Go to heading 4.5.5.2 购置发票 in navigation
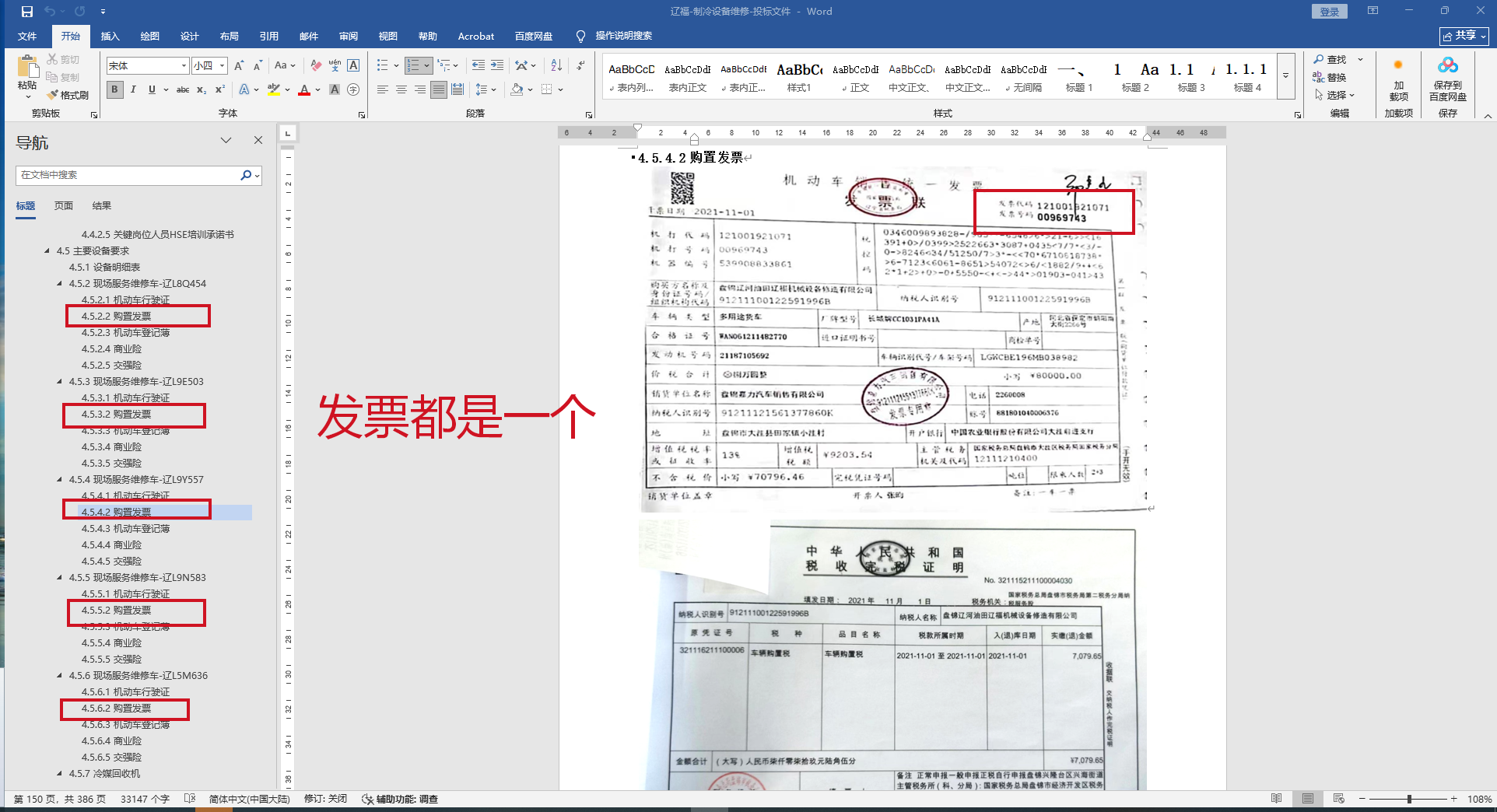 117,611
